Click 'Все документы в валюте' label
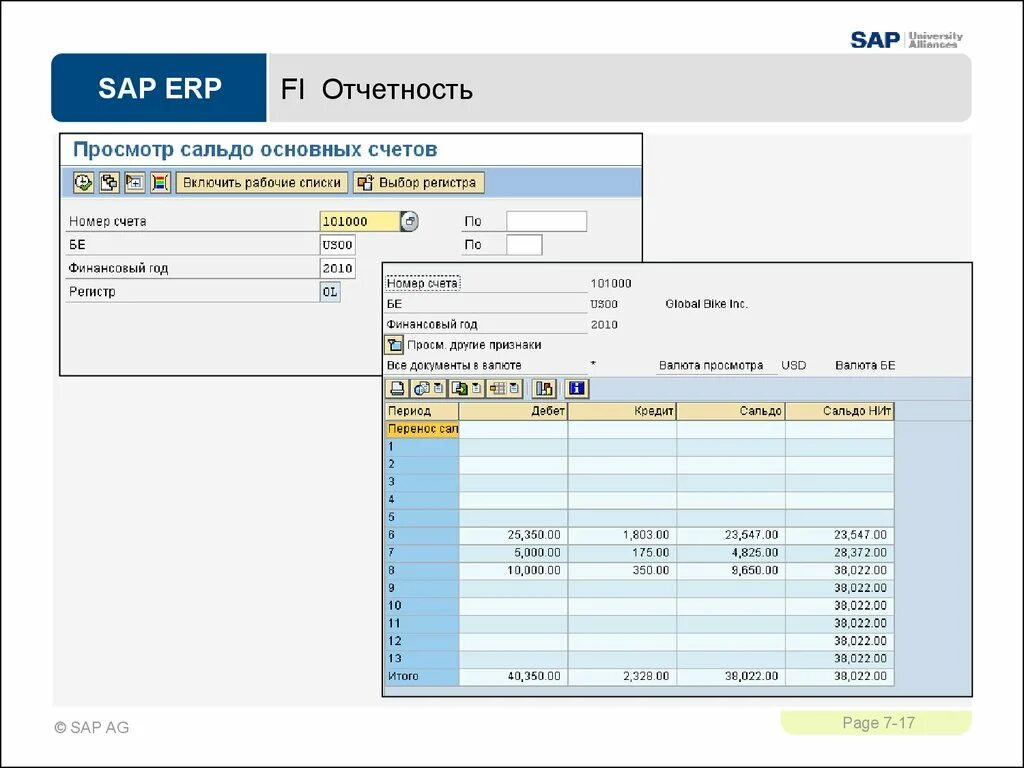Screen dimensions: 1024x768 [x=454, y=366]
